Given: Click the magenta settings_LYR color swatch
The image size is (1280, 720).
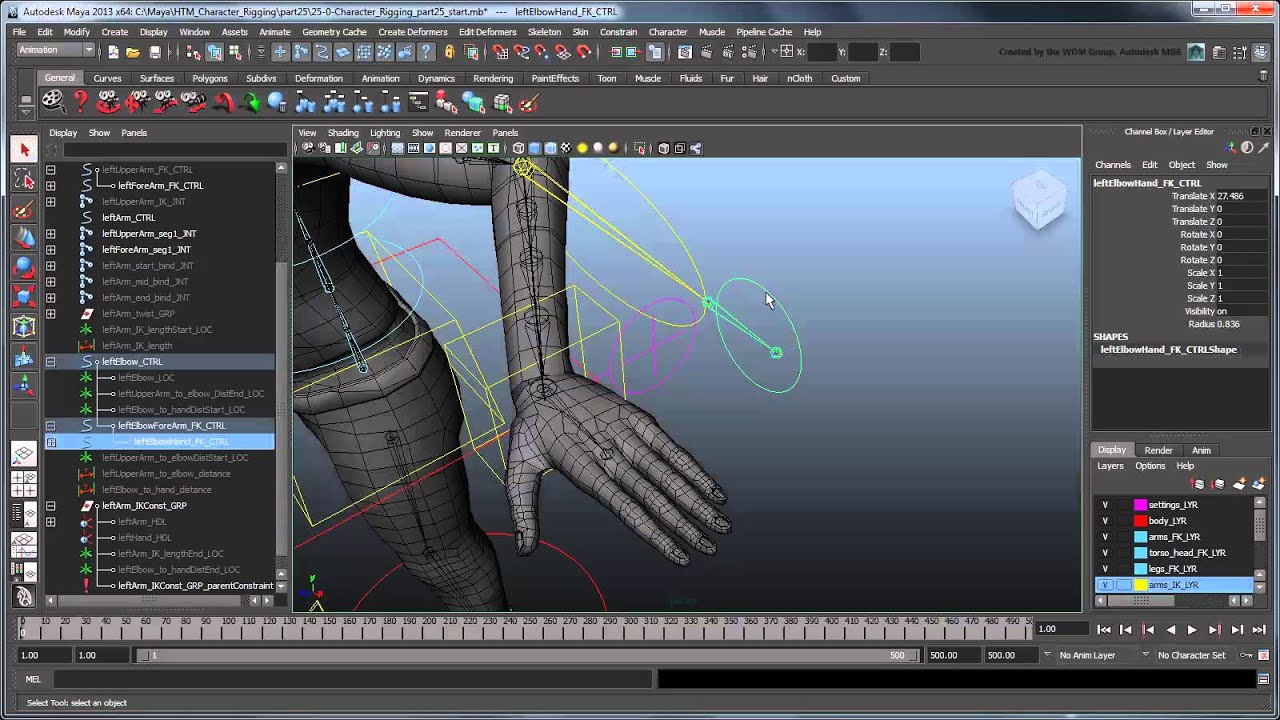Looking at the screenshot, I should click(1140, 505).
